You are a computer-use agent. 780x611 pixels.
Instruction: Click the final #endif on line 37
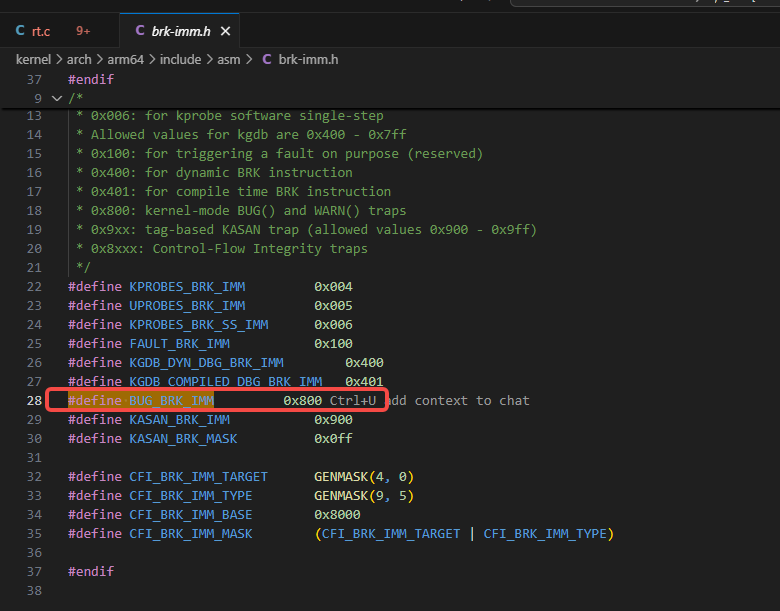tap(91, 572)
